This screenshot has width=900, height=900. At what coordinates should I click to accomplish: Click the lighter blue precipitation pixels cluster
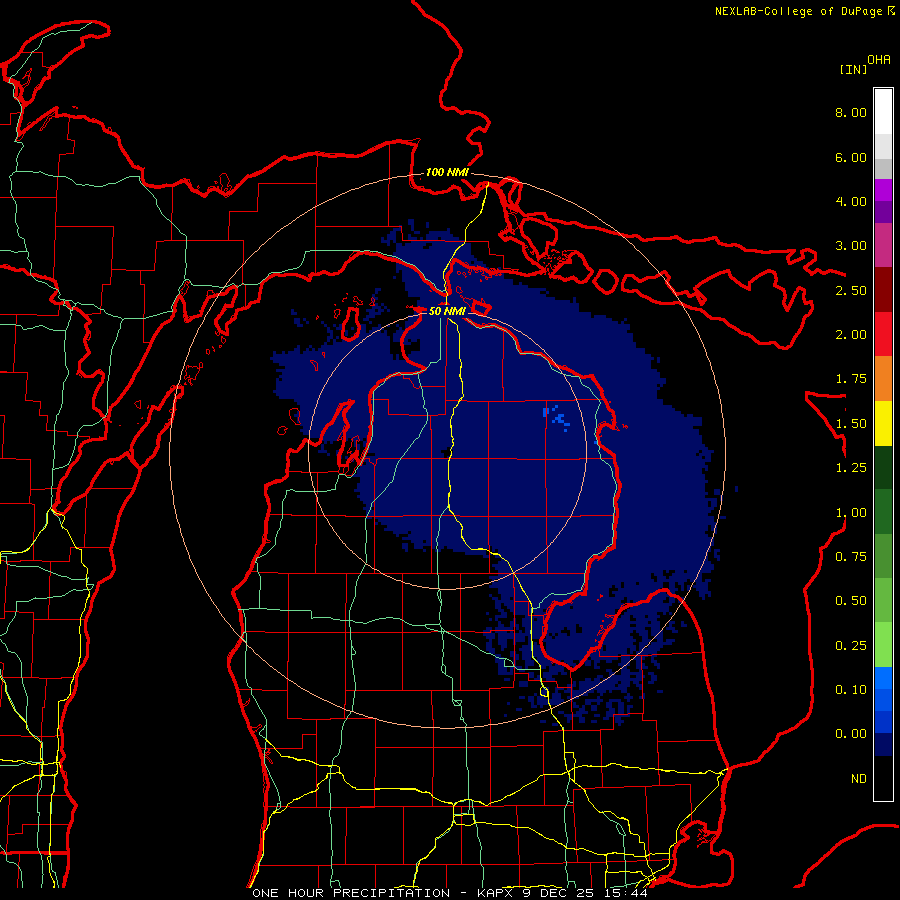556,418
